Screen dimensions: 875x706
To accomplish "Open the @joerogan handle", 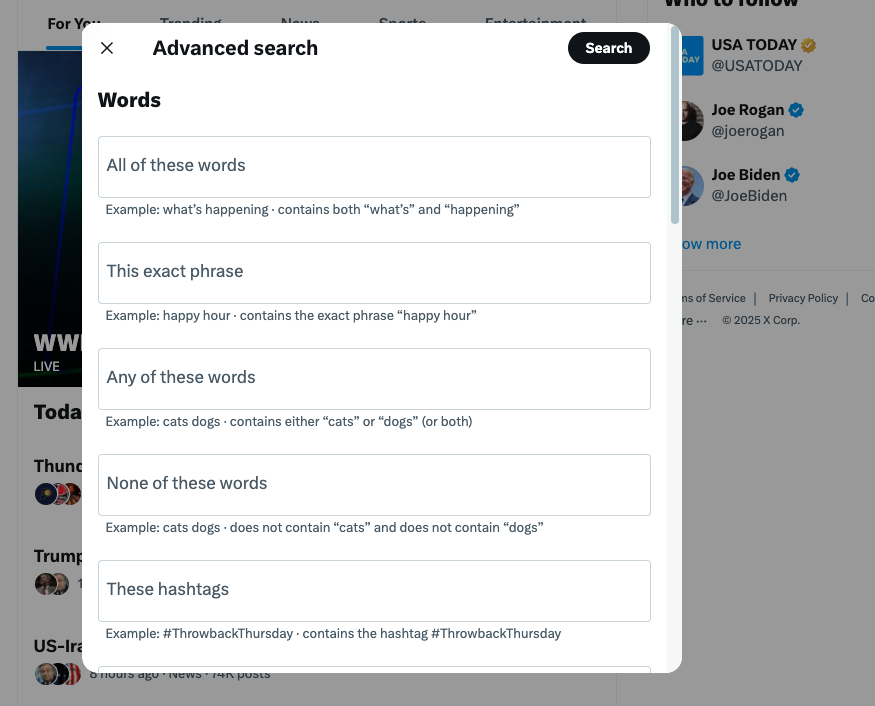I will (748, 131).
